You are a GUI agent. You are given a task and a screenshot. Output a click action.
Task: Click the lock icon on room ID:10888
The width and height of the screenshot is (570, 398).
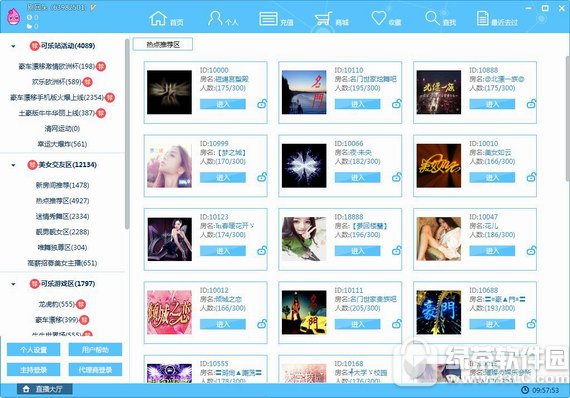(x=531, y=104)
